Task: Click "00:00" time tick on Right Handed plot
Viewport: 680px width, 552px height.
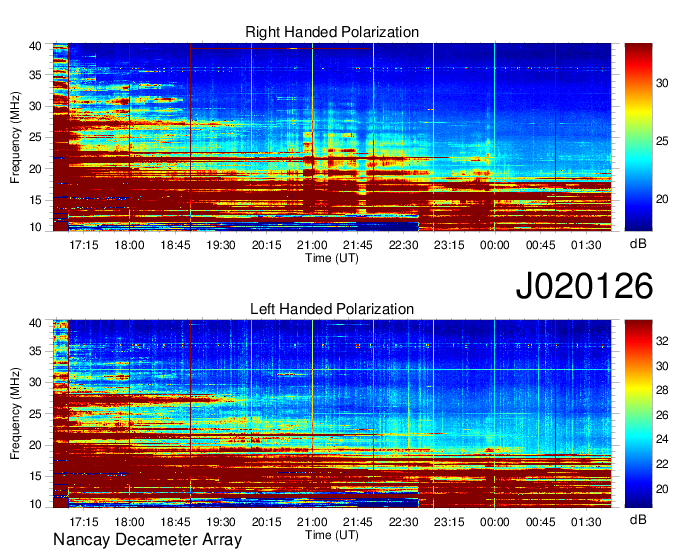Action: click(494, 245)
